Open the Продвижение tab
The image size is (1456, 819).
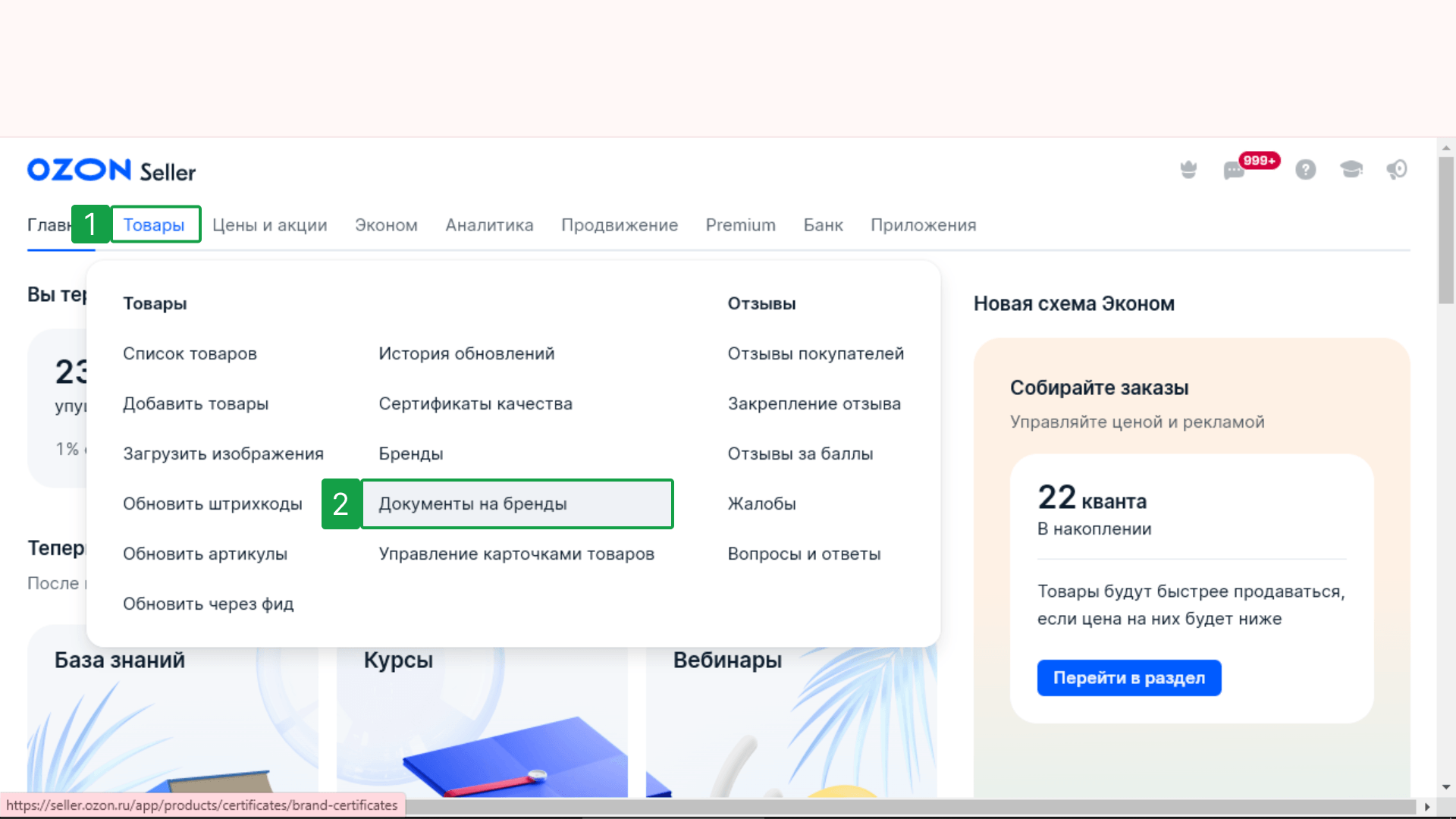pyautogui.click(x=620, y=225)
